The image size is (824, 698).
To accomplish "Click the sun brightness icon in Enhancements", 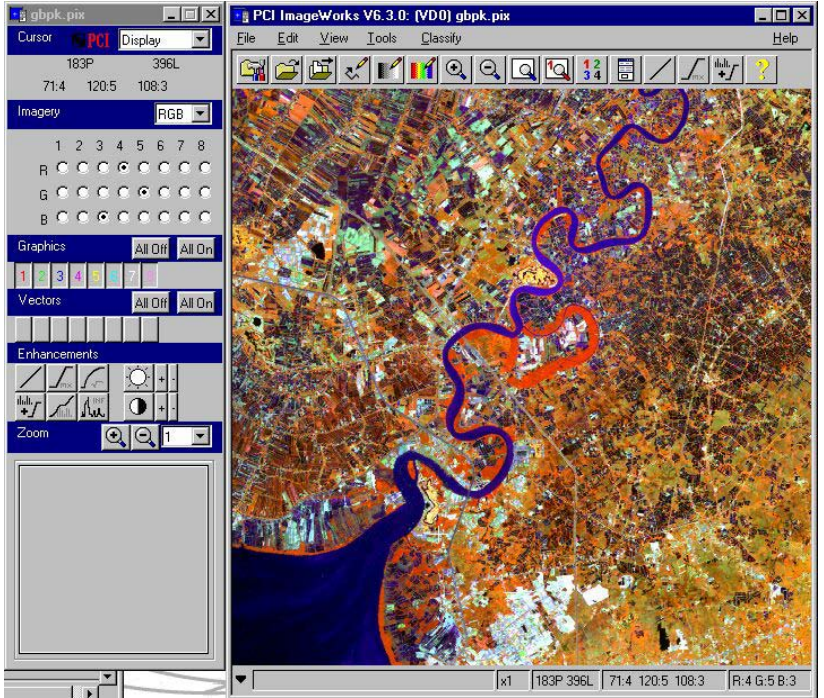I will point(138,378).
